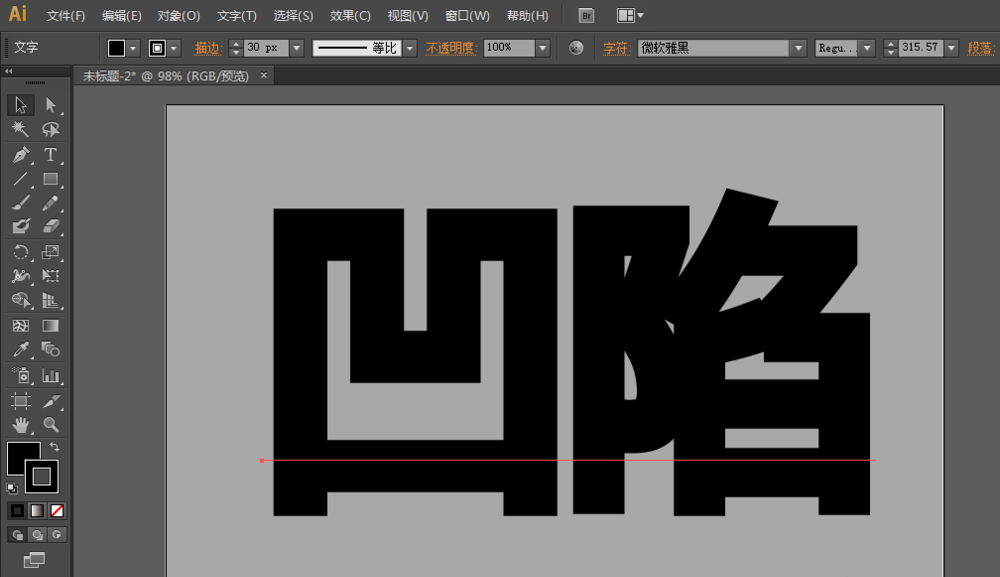Enable Draw Inside mode
Image resolution: width=1000 pixels, height=577 pixels.
(57, 535)
